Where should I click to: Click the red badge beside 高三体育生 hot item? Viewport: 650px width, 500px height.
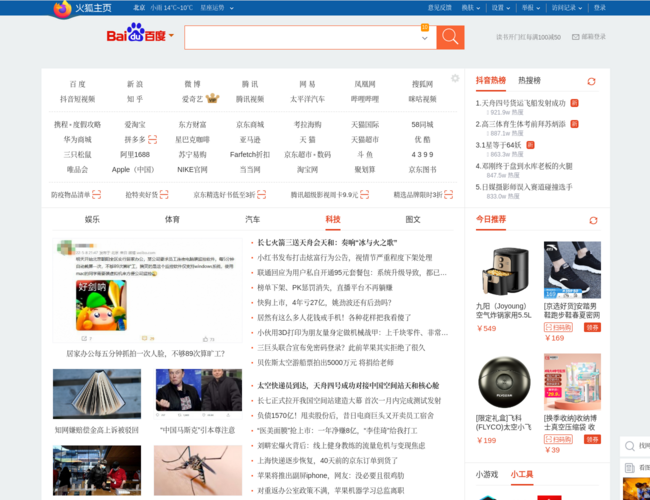[x=575, y=124]
